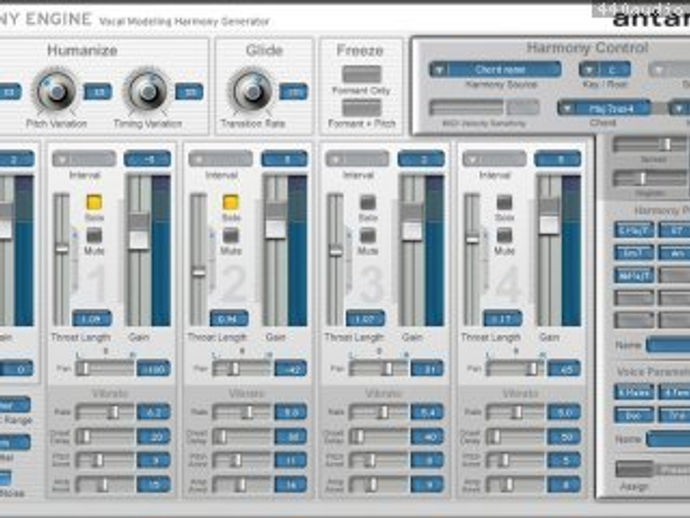
Task: Click the Glide Transition Rate knob
Action: tap(252, 92)
